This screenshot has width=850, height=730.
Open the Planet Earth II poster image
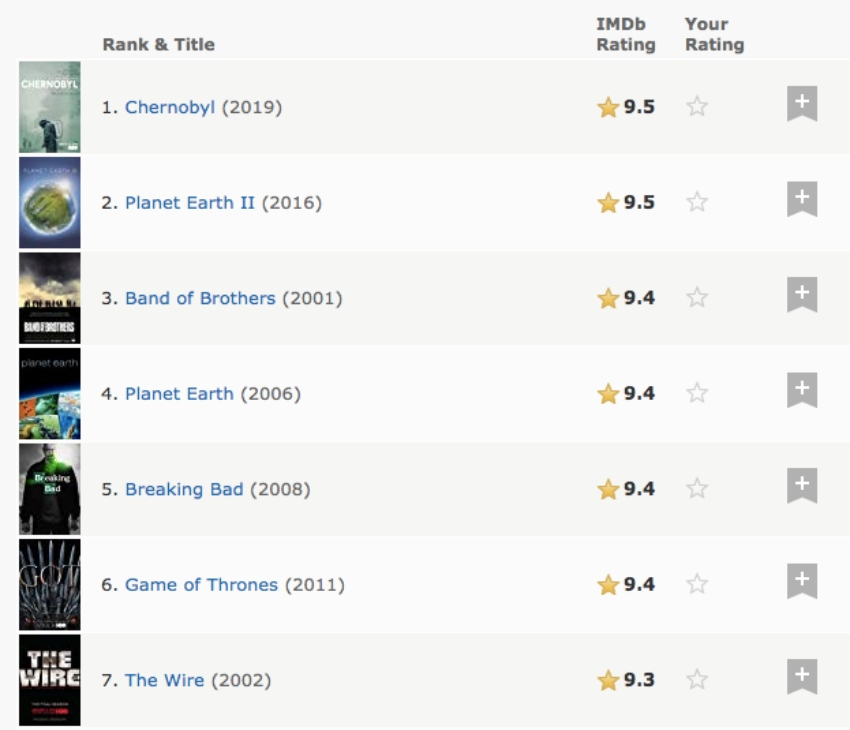tap(49, 202)
